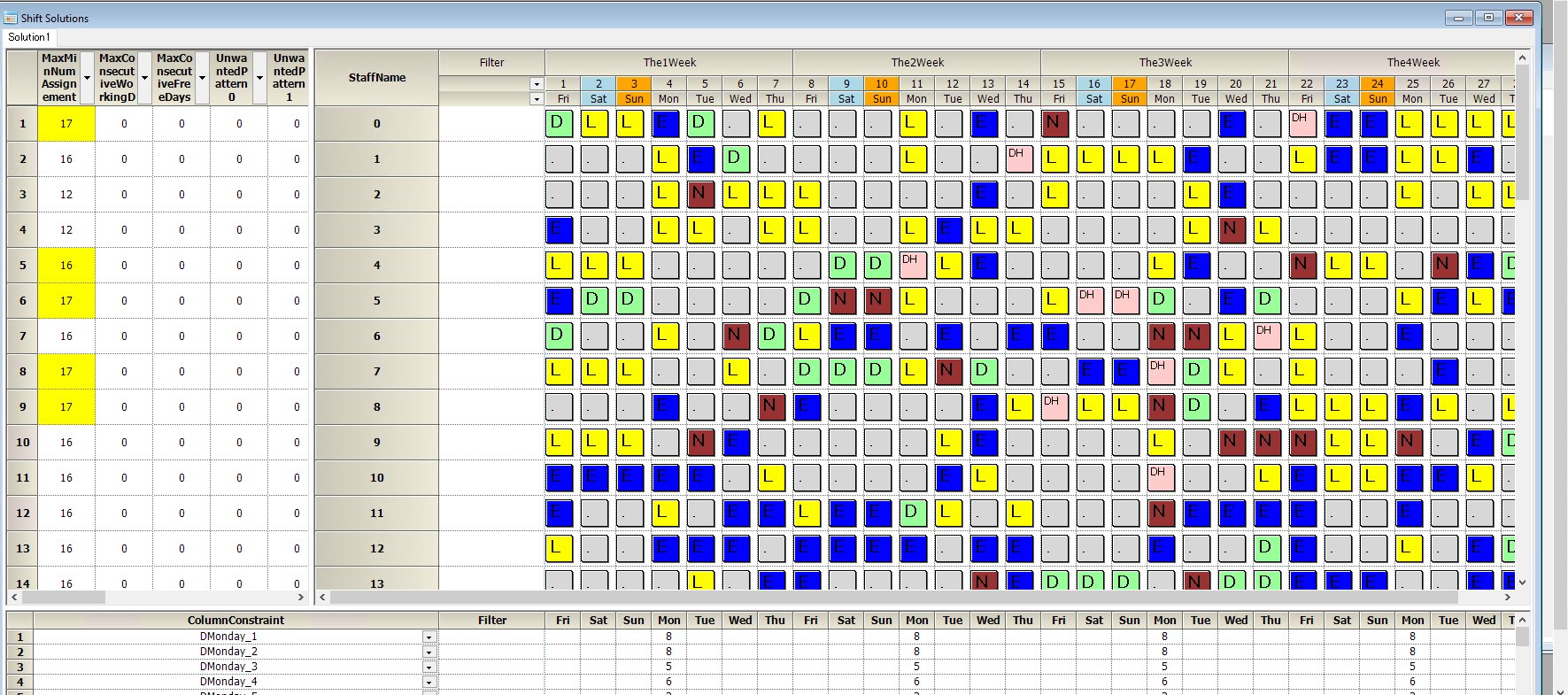Click schedule grid horizontal scrollbar left arrow
1568x695 pixels.
pyautogui.click(x=322, y=598)
